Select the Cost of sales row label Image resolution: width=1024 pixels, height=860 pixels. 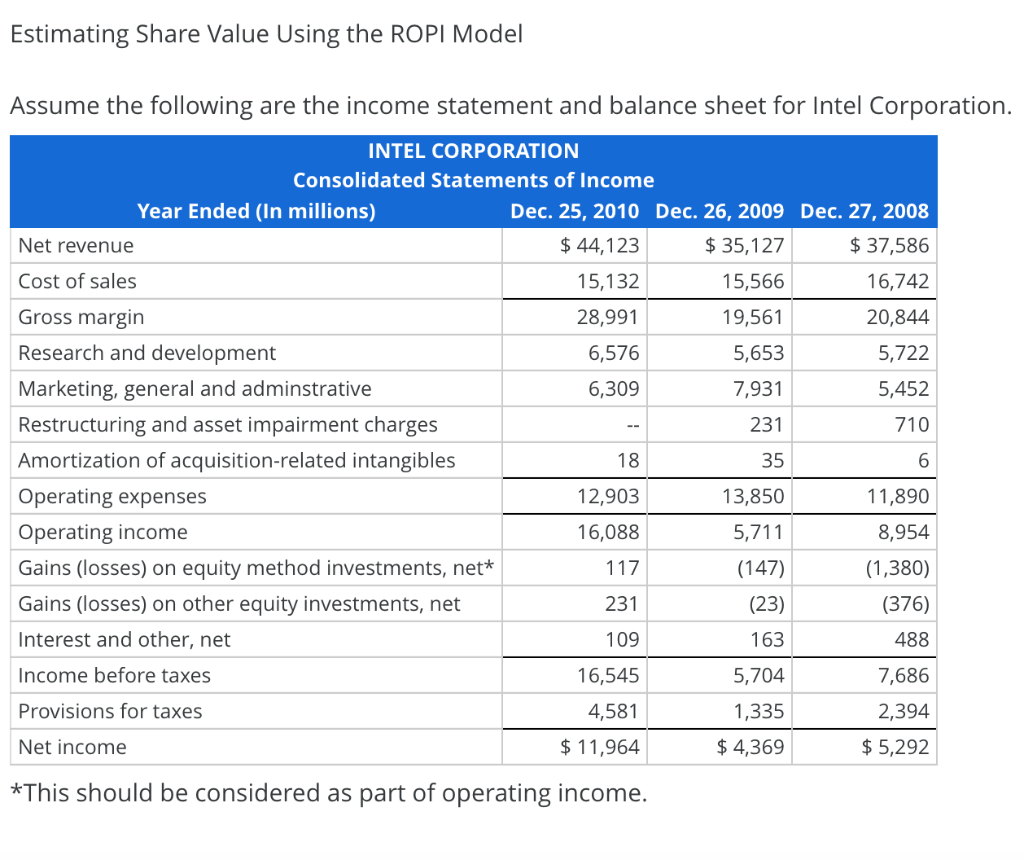77,281
